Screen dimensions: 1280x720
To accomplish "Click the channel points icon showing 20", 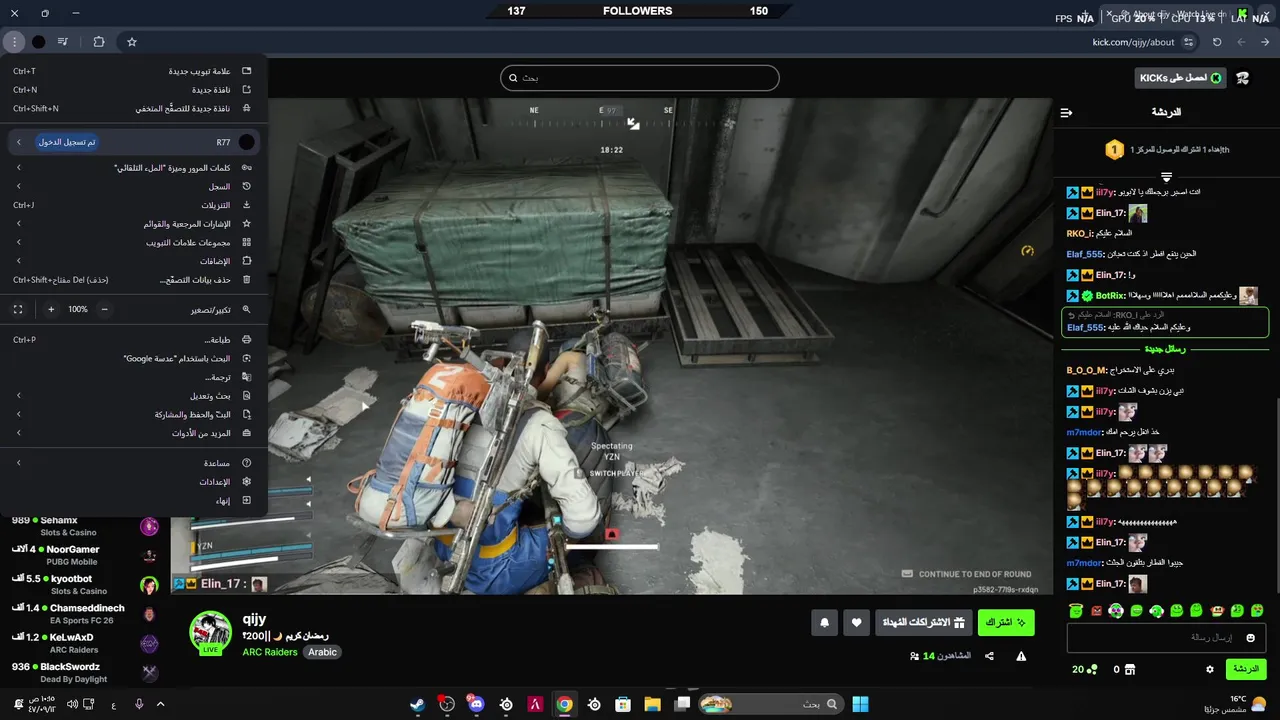I will [x=1085, y=669].
